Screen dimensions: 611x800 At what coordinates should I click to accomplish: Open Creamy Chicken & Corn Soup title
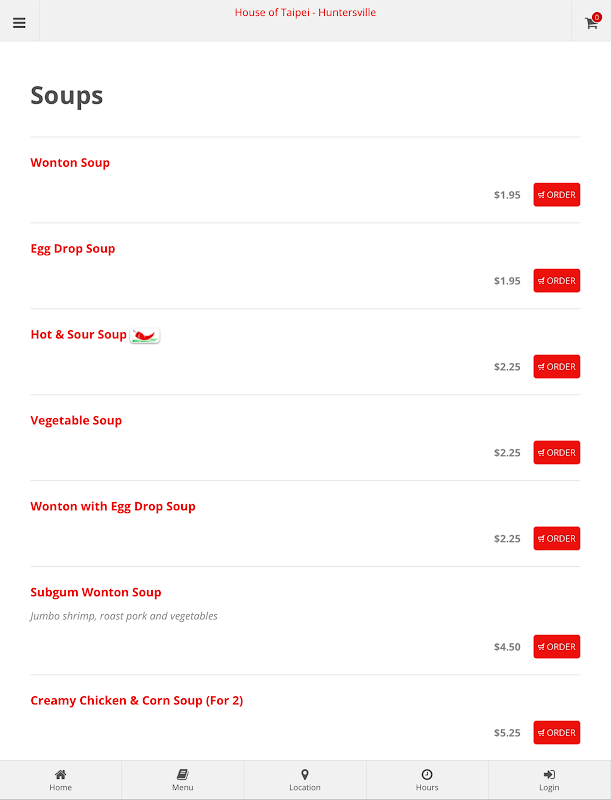point(137,701)
